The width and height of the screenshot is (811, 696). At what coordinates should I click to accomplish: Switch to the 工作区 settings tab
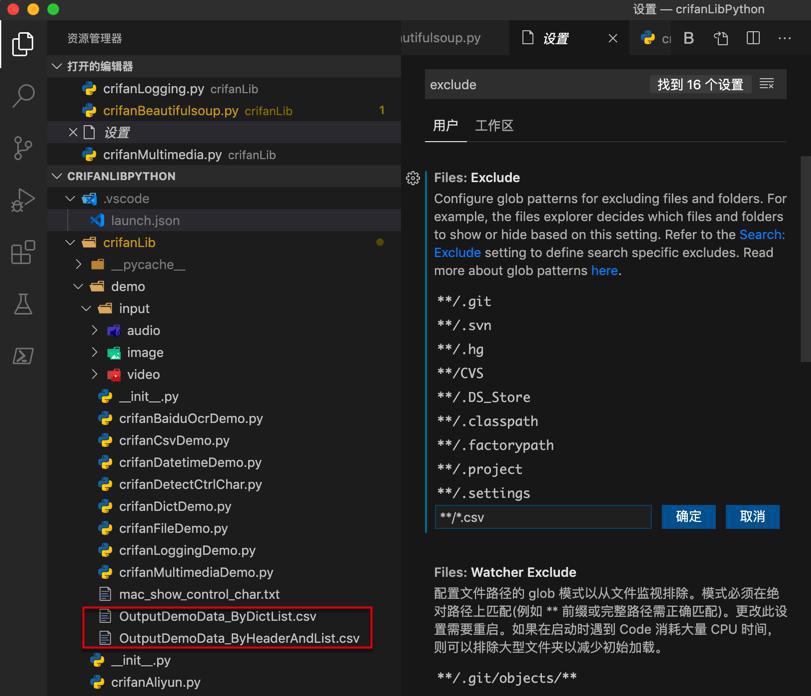coord(494,126)
